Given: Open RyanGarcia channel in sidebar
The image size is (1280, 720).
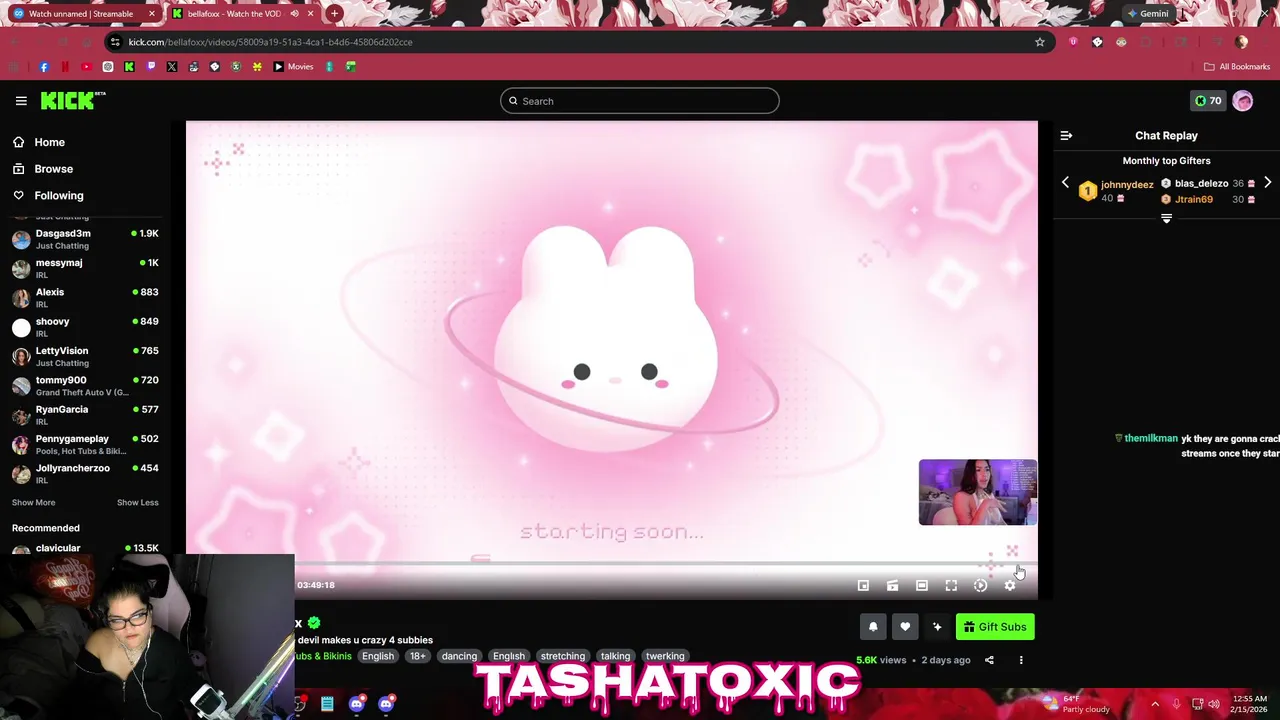Looking at the screenshot, I should [x=85, y=415].
